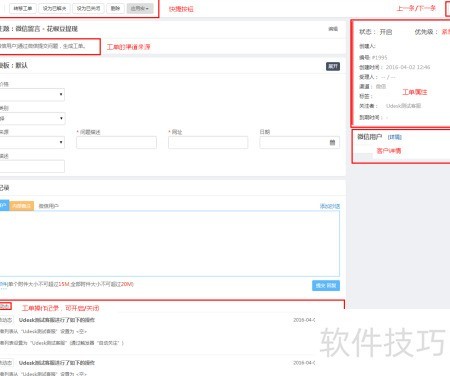This screenshot has height=376, width=450.
Task: Click inside the large reply text area
Action: [x=170, y=243]
